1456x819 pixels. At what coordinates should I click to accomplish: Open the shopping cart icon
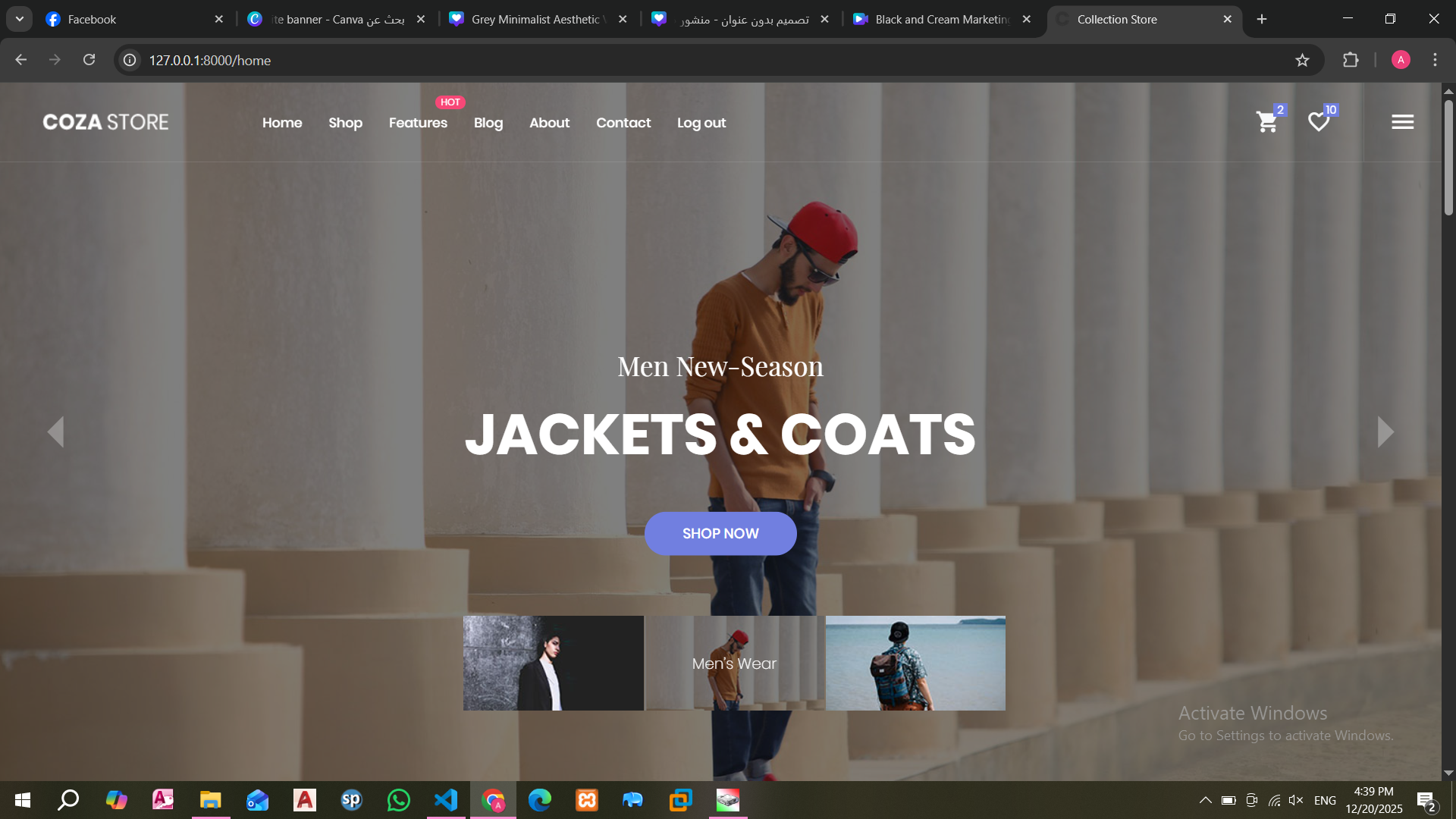(x=1267, y=122)
